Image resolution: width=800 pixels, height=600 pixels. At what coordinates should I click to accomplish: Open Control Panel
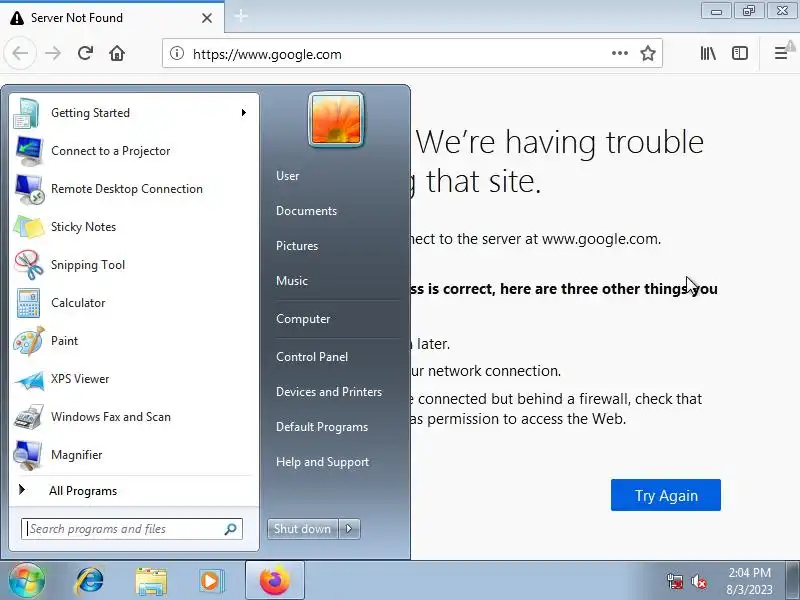pyautogui.click(x=312, y=357)
